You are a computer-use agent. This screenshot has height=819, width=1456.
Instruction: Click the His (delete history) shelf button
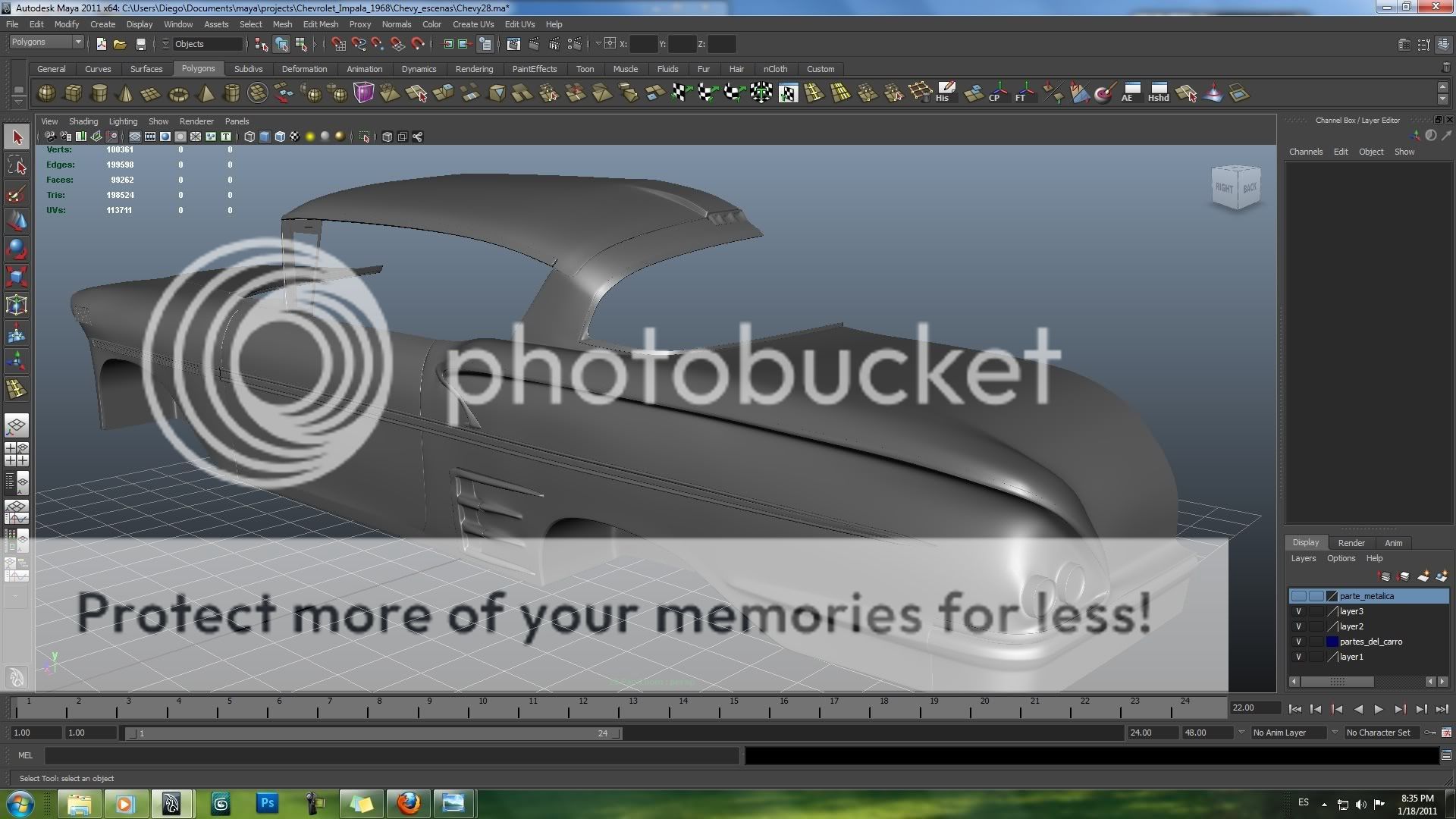click(944, 93)
